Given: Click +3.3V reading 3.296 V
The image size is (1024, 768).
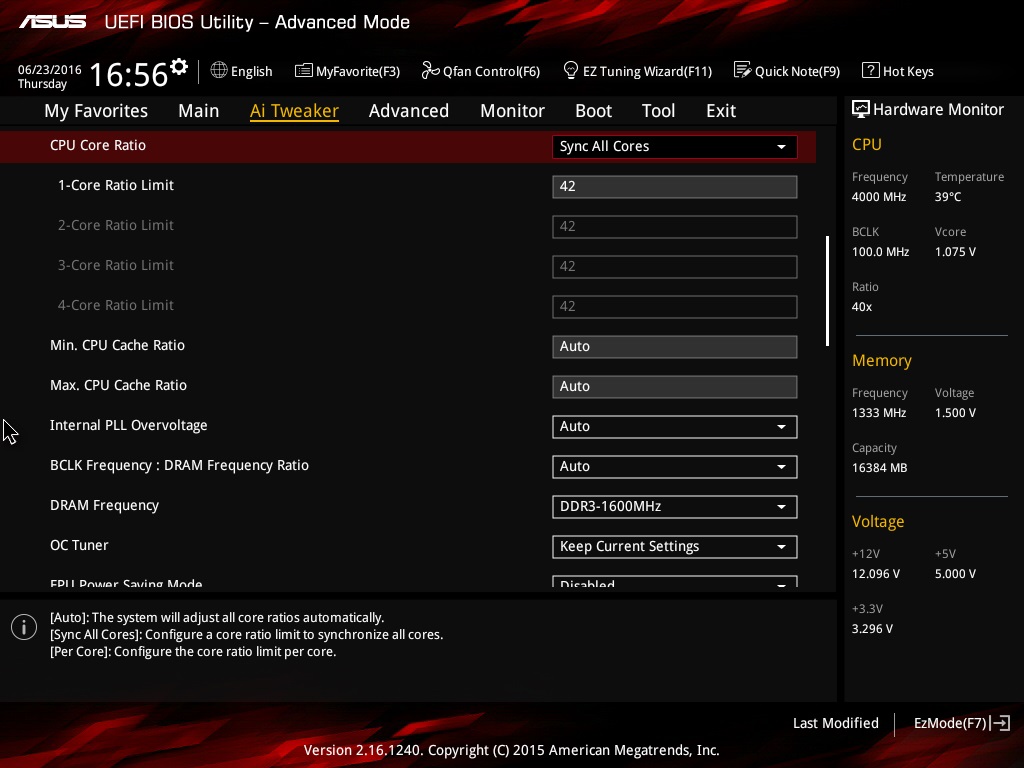Looking at the screenshot, I should pyautogui.click(x=872, y=628).
